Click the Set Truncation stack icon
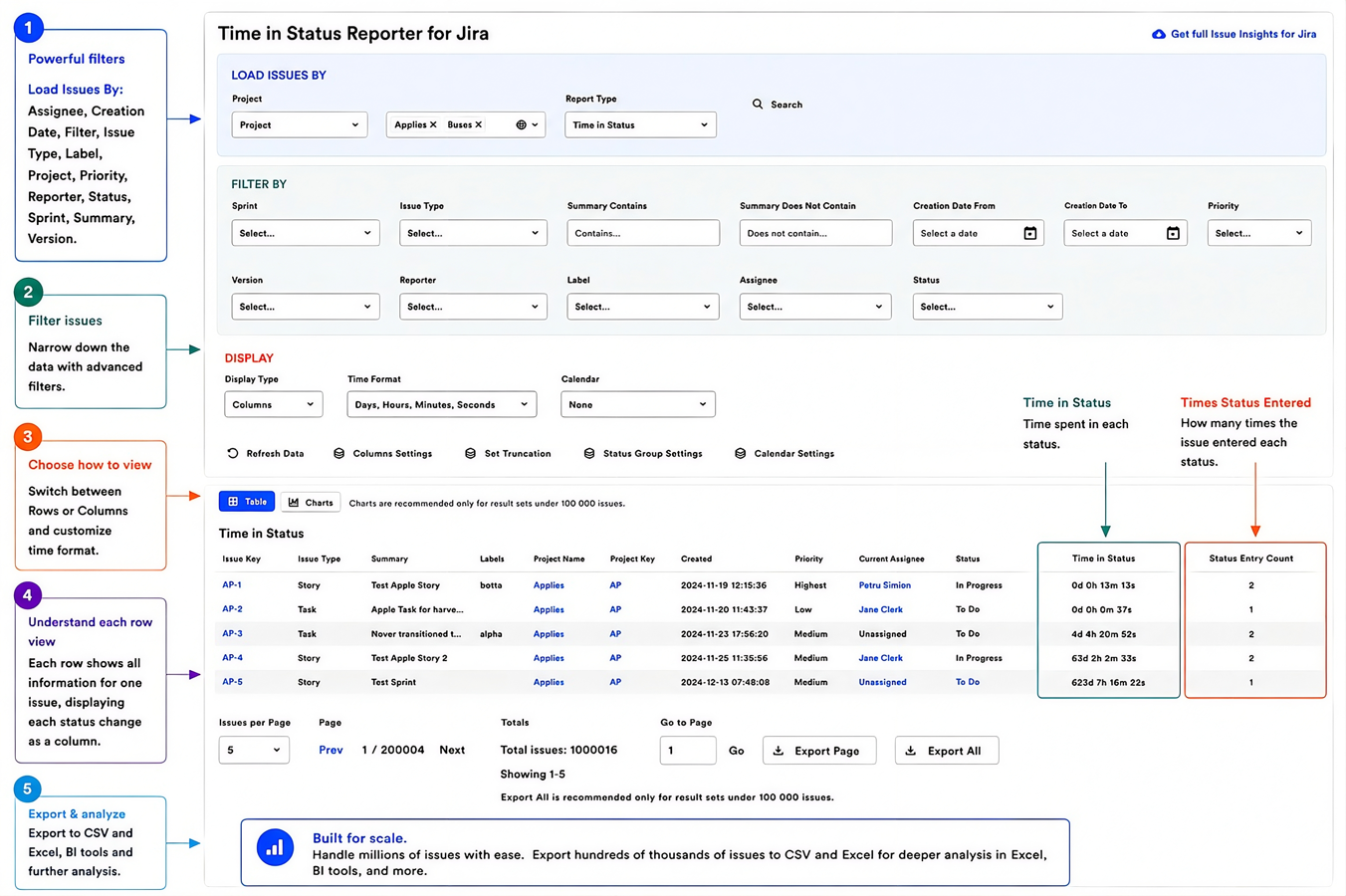 [471, 453]
